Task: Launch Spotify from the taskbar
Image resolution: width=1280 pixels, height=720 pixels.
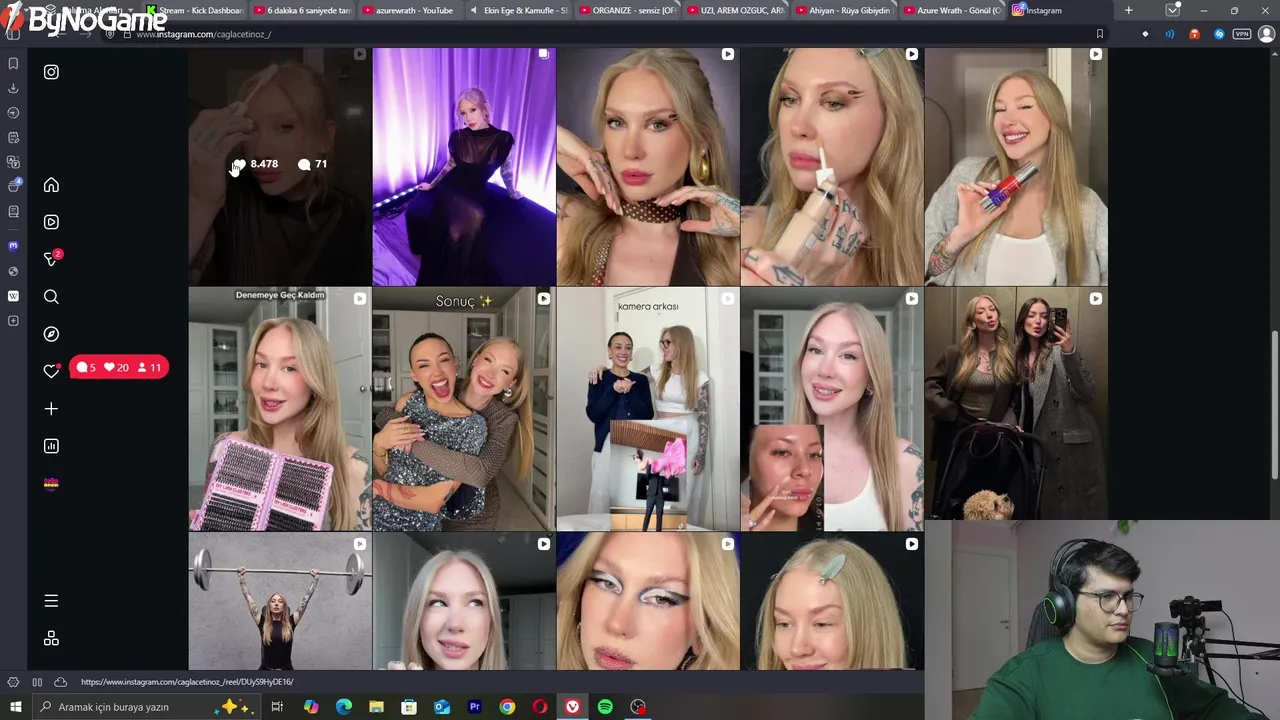Action: [605, 707]
